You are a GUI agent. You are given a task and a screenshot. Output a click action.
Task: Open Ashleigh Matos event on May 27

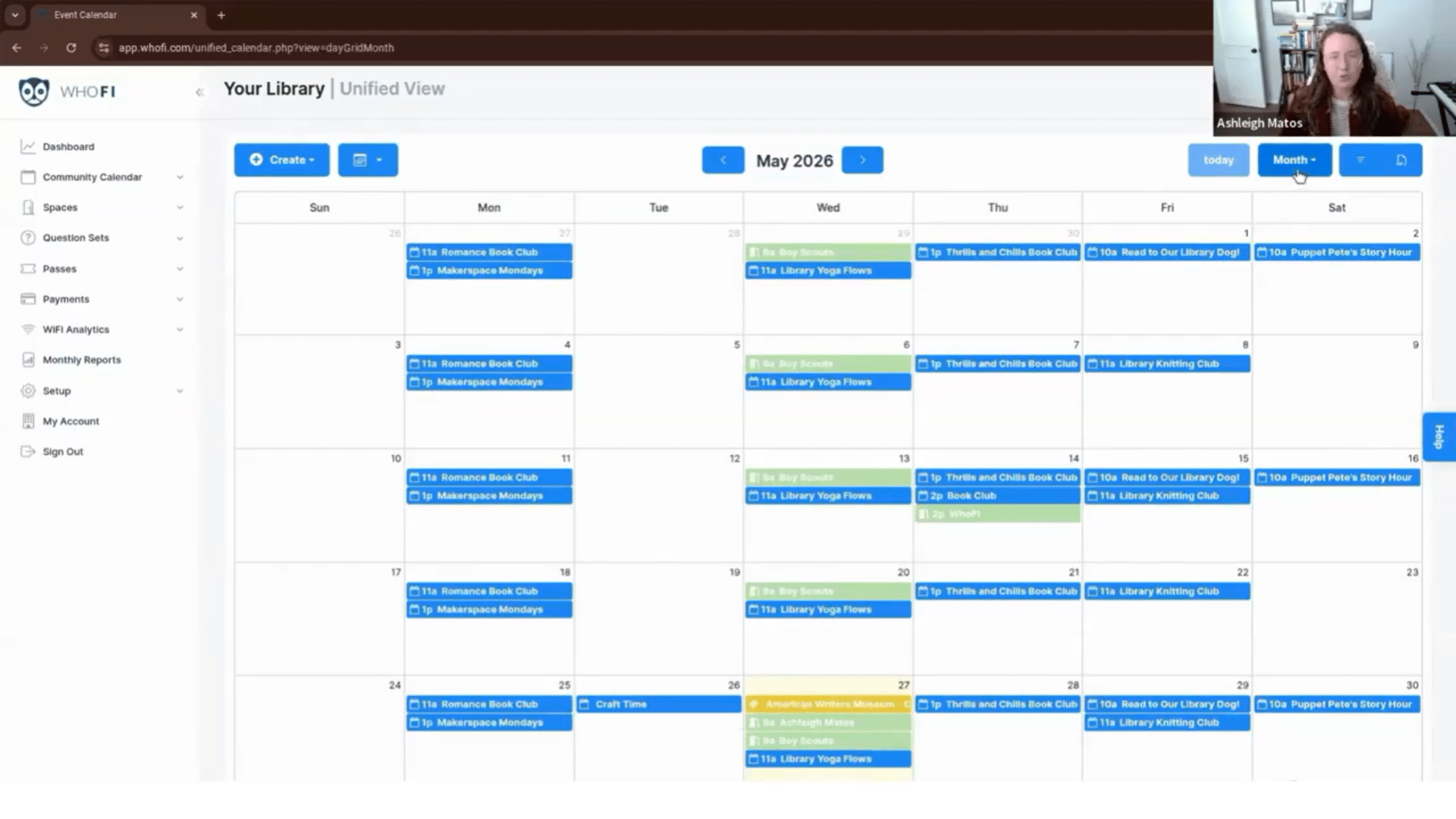(828, 723)
